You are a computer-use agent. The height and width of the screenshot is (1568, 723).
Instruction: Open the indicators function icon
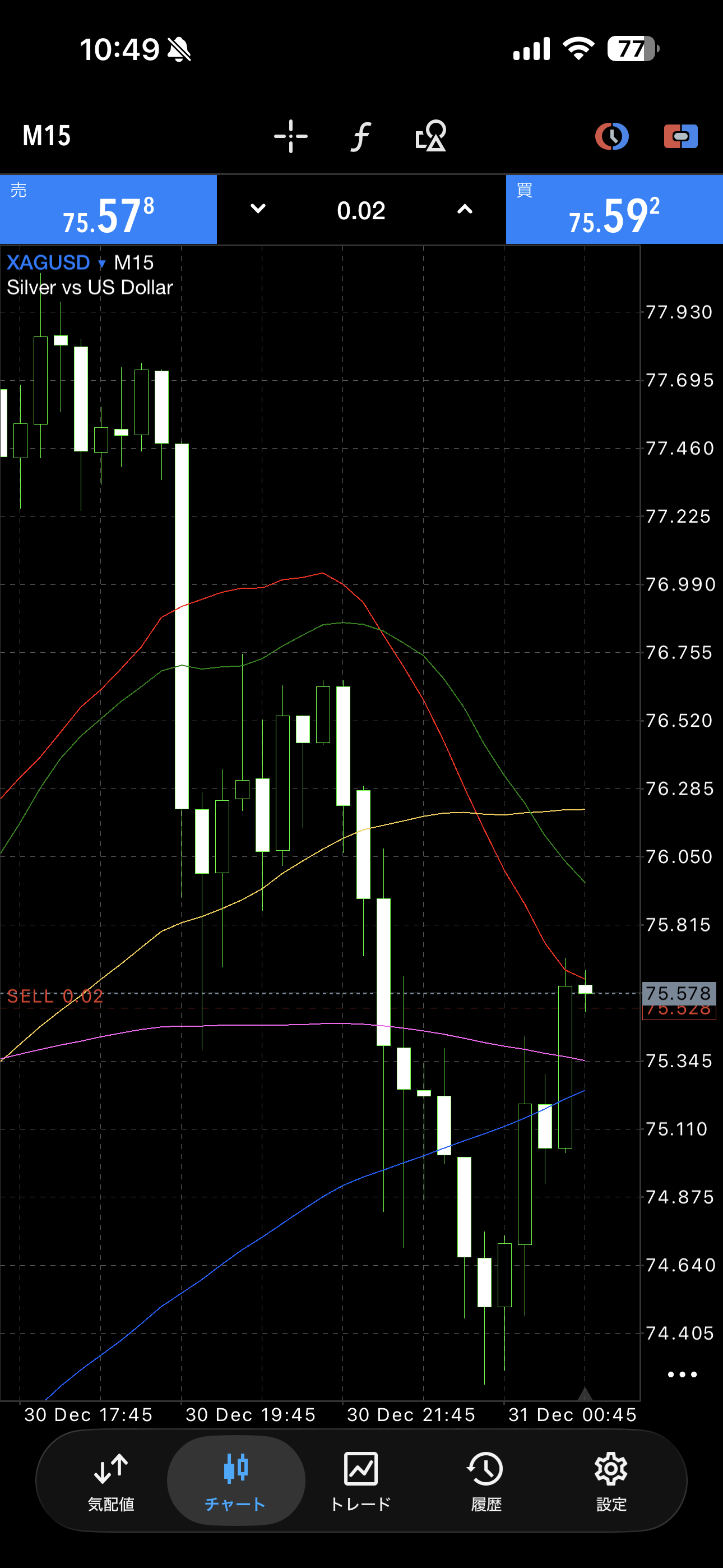coord(361,136)
